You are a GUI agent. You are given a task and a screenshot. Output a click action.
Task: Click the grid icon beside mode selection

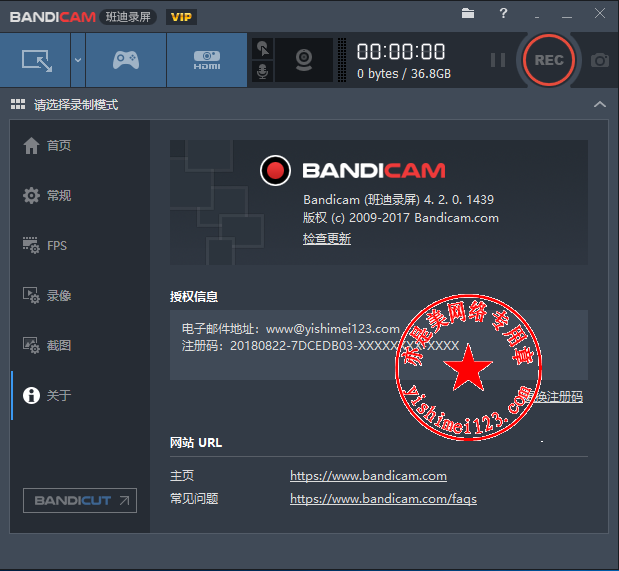click(18, 104)
